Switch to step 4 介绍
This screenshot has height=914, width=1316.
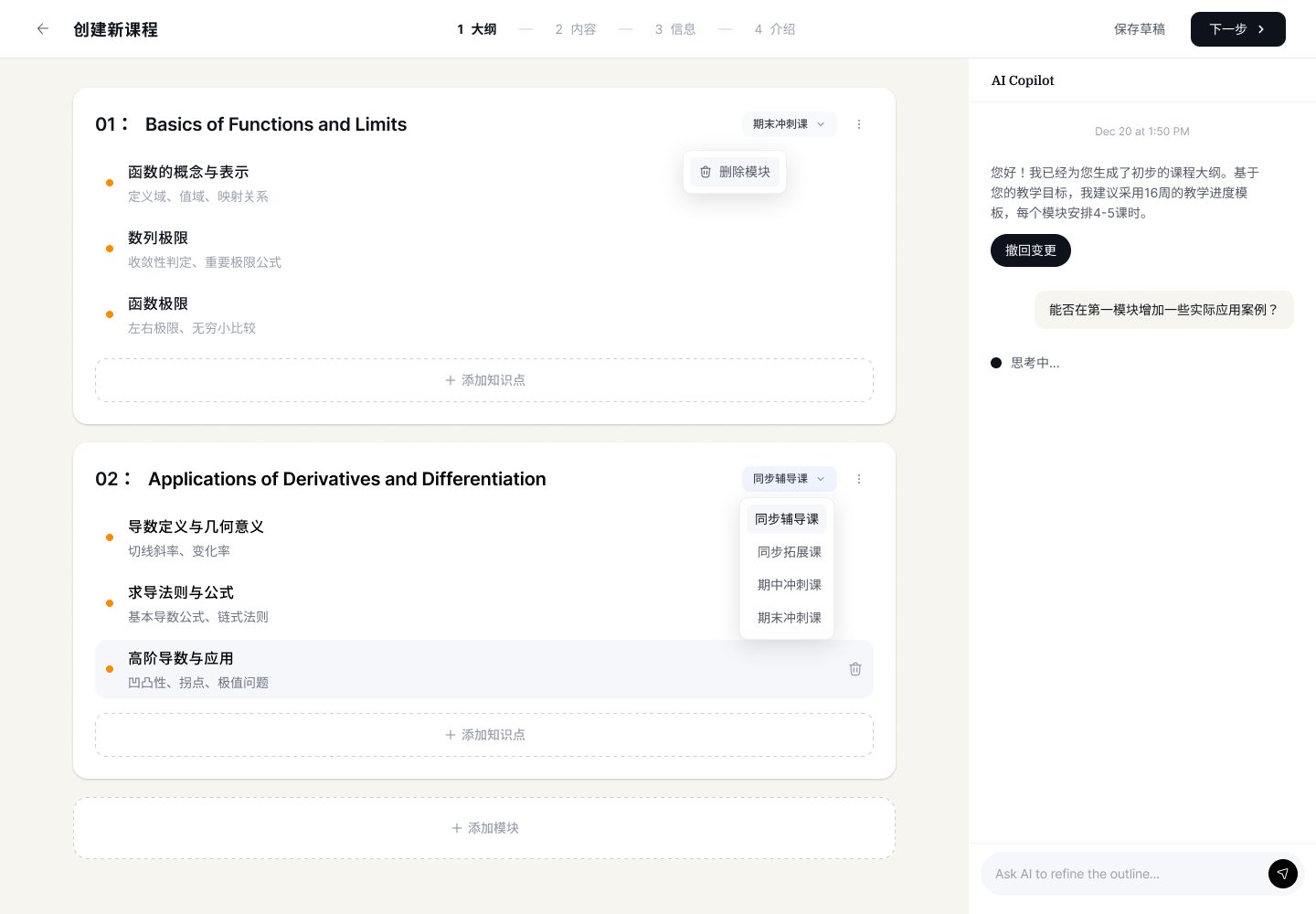pyautogui.click(x=774, y=28)
